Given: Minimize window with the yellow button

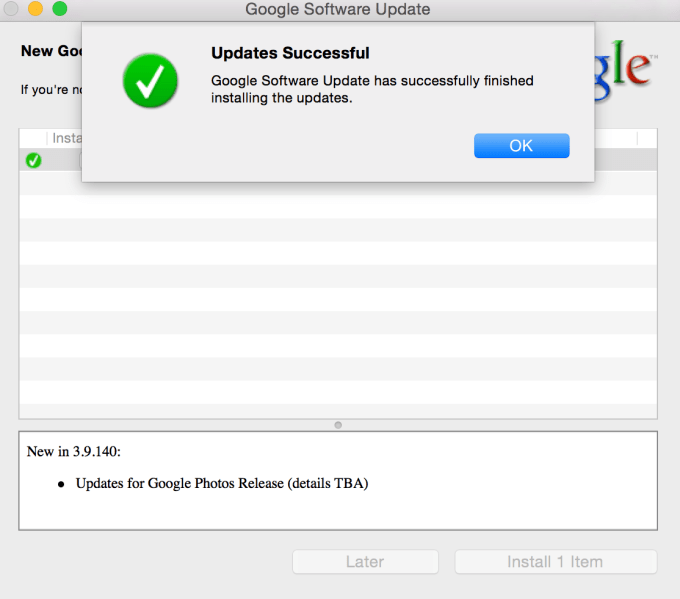Looking at the screenshot, I should coord(36,8).
